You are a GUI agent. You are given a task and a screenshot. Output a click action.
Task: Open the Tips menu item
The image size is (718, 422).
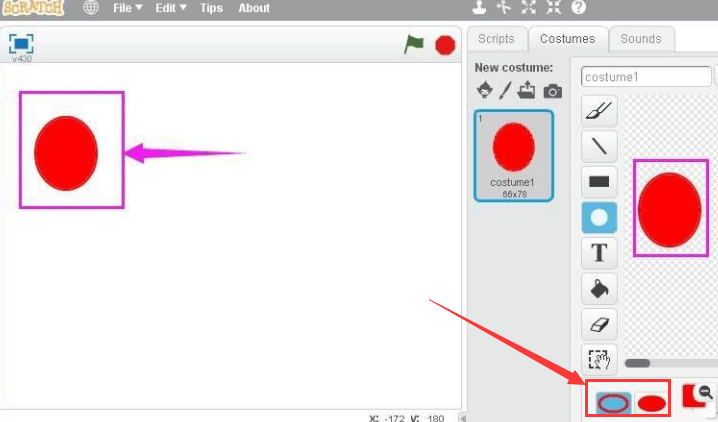(x=212, y=8)
